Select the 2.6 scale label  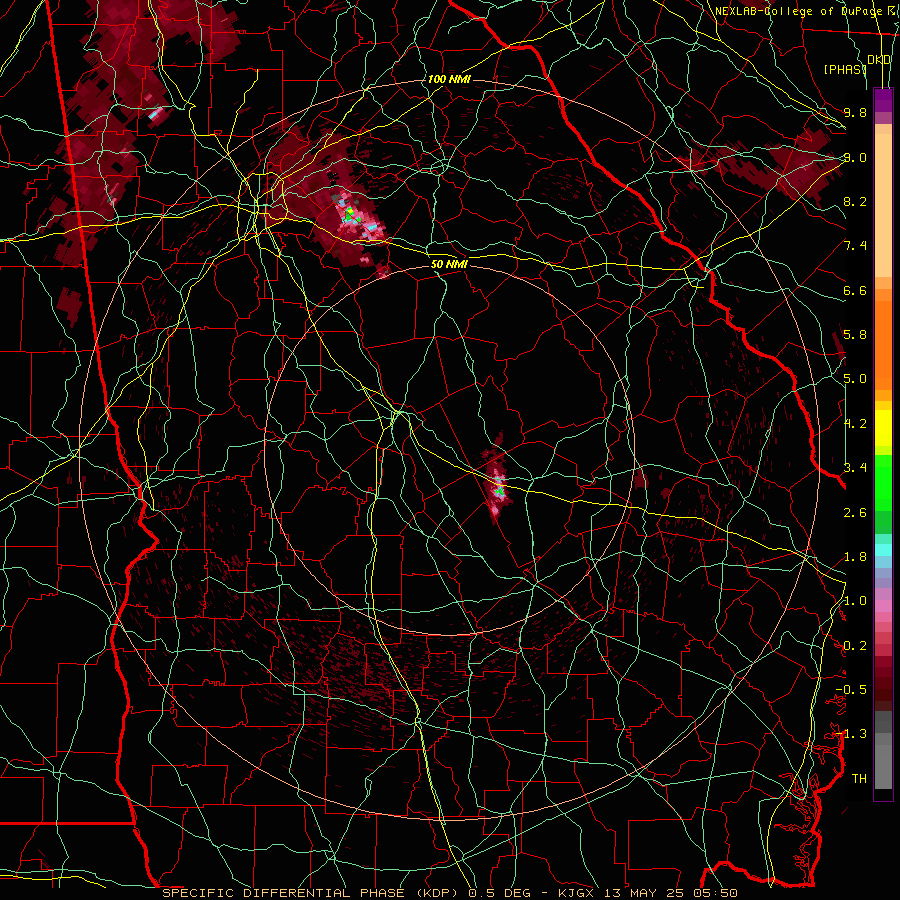(x=855, y=513)
